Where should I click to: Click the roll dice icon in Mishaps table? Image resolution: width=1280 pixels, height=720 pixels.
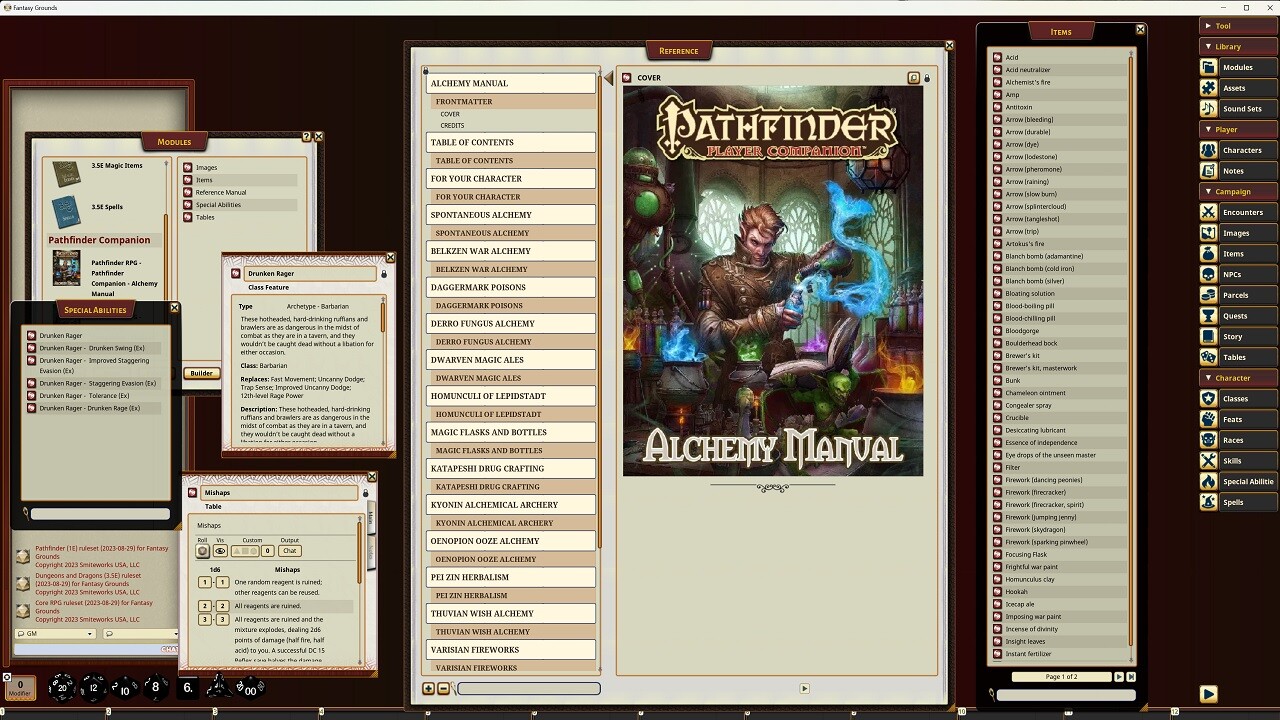pos(203,551)
